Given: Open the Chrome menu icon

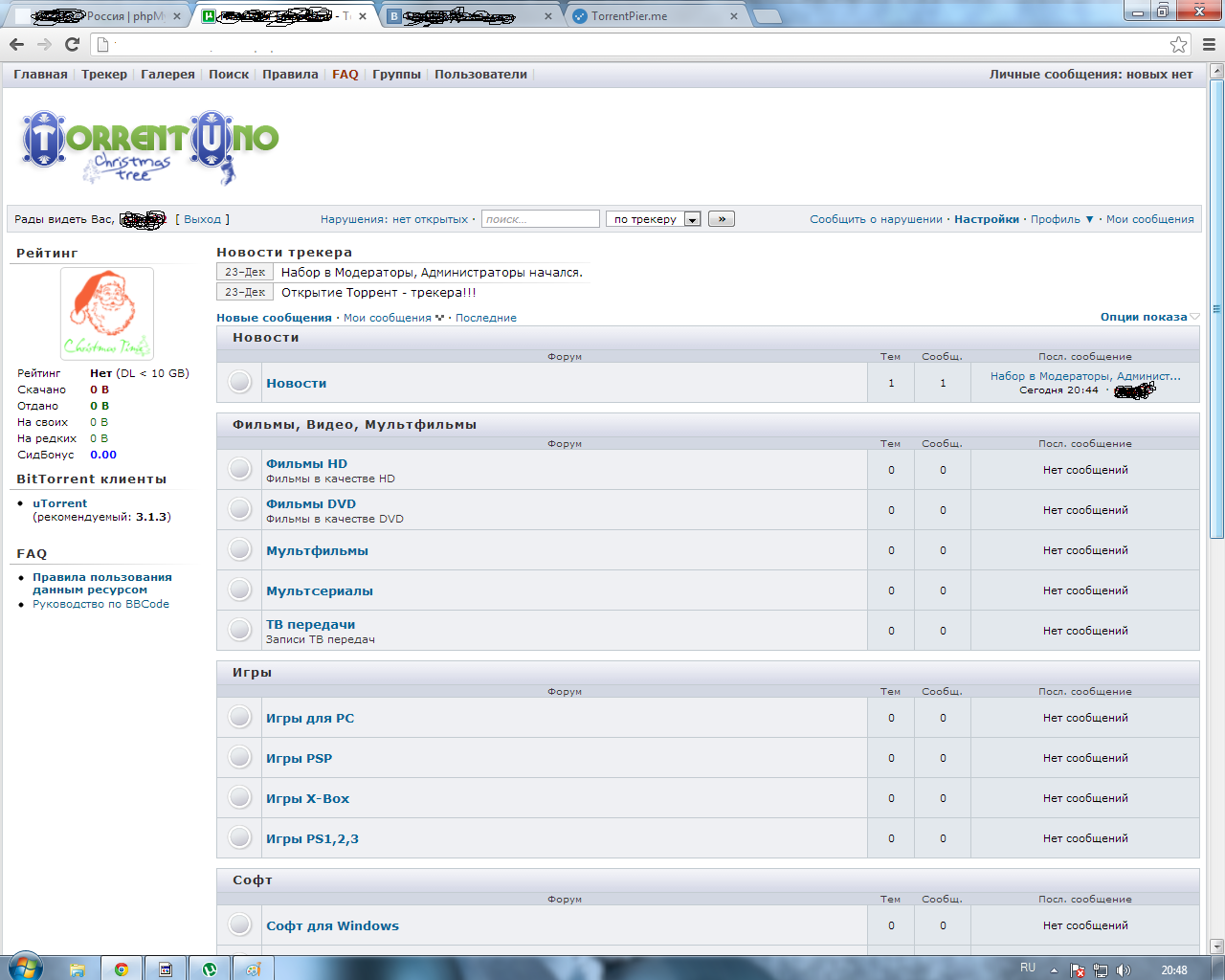Looking at the screenshot, I should click(x=1209, y=44).
